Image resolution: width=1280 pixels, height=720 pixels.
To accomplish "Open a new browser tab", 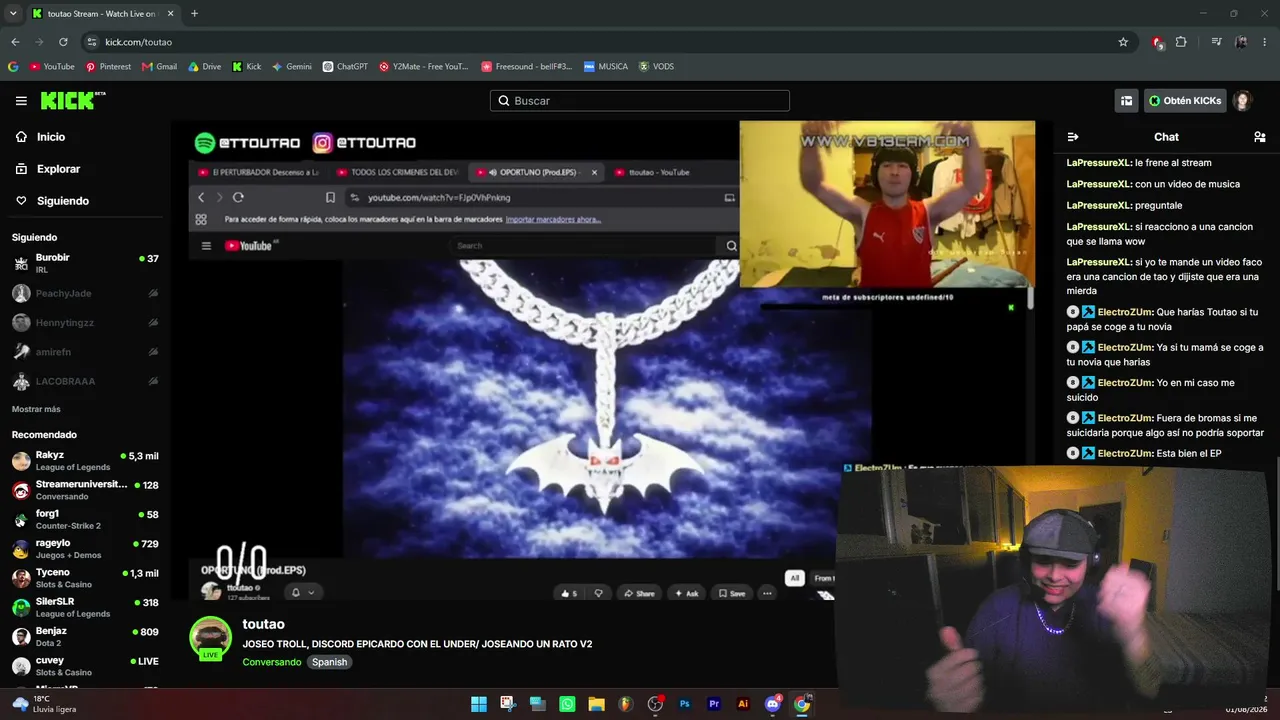I will [x=194, y=14].
